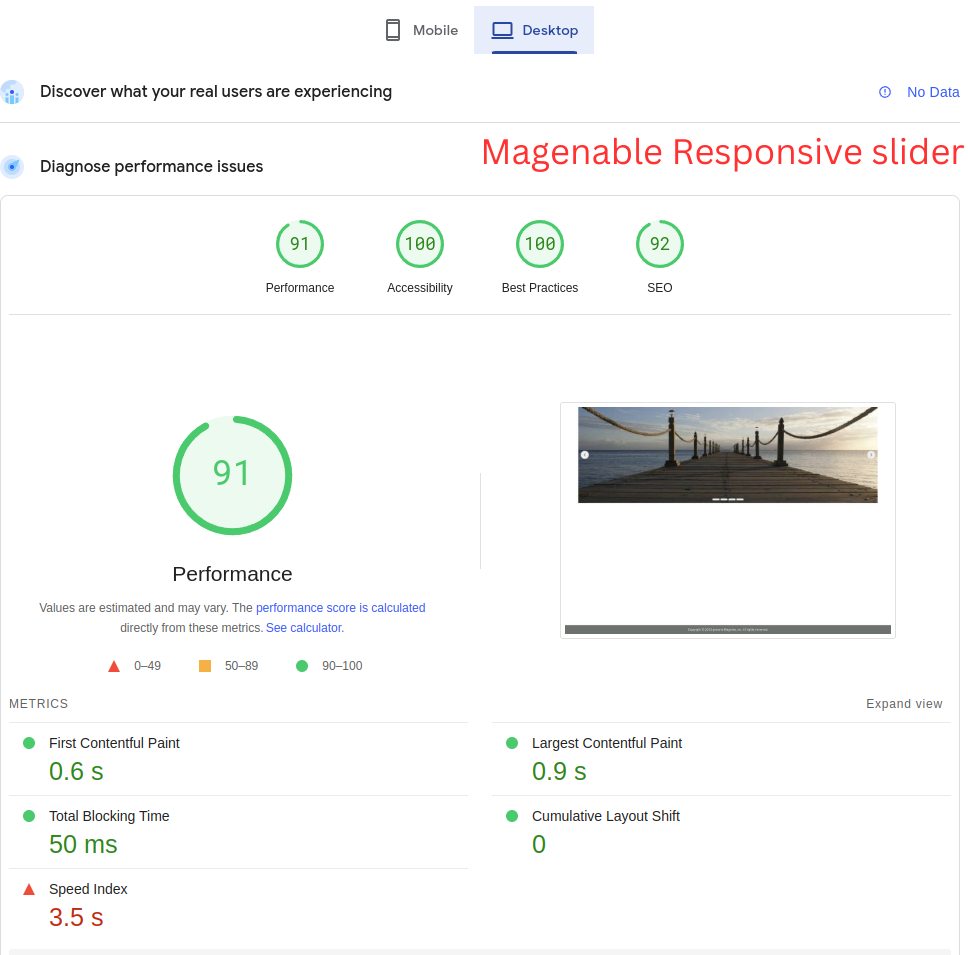Open the No Data link
Screen dimensions: 968x955
[x=933, y=92]
